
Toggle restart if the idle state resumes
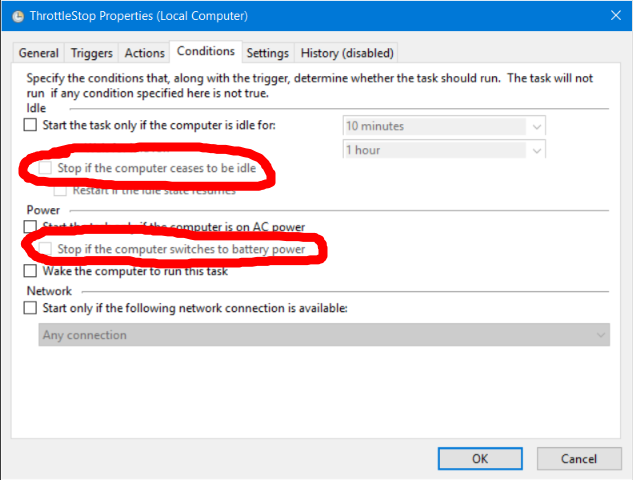(x=60, y=190)
